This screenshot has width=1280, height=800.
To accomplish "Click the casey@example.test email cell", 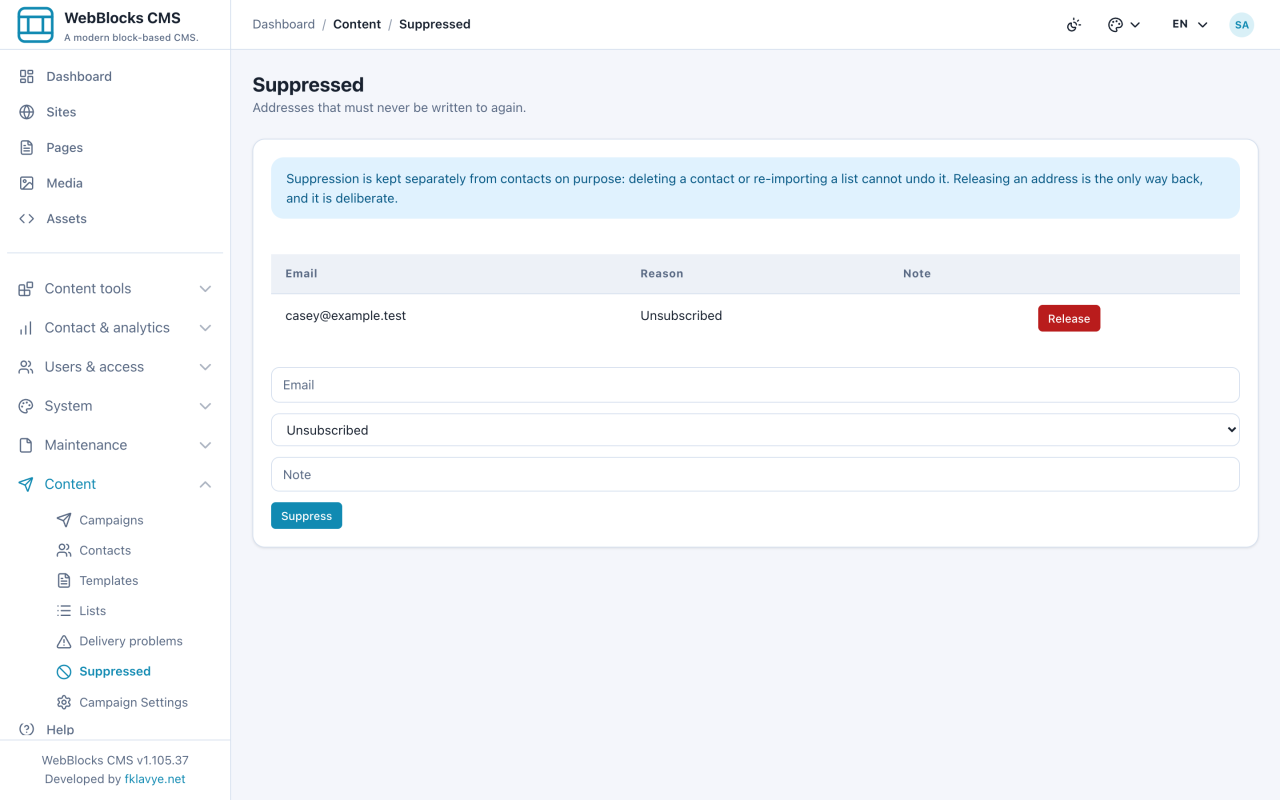I will 346,315.
